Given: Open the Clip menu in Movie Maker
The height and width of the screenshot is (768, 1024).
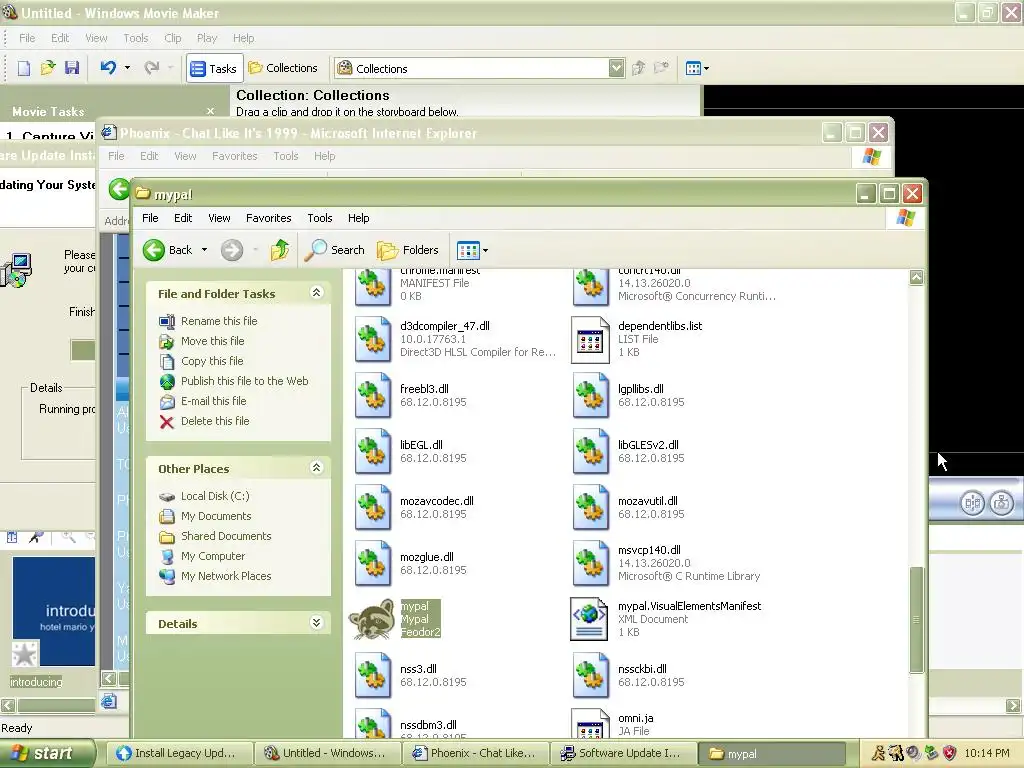Looking at the screenshot, I should (x=172, y=38).
